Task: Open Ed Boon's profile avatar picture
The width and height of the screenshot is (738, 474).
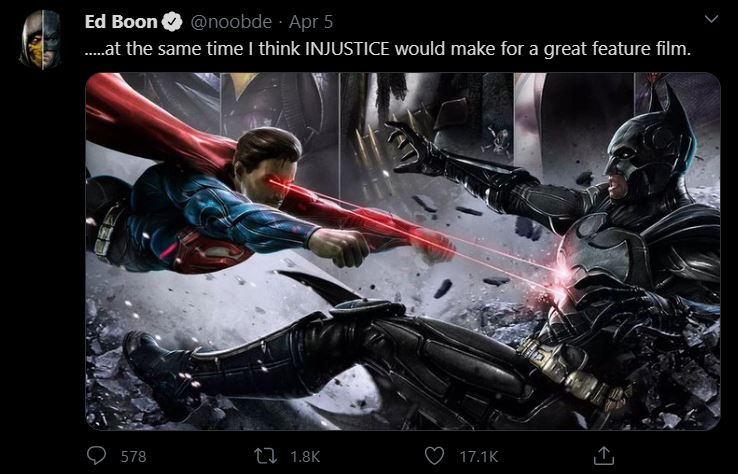Action: (41, 40)
